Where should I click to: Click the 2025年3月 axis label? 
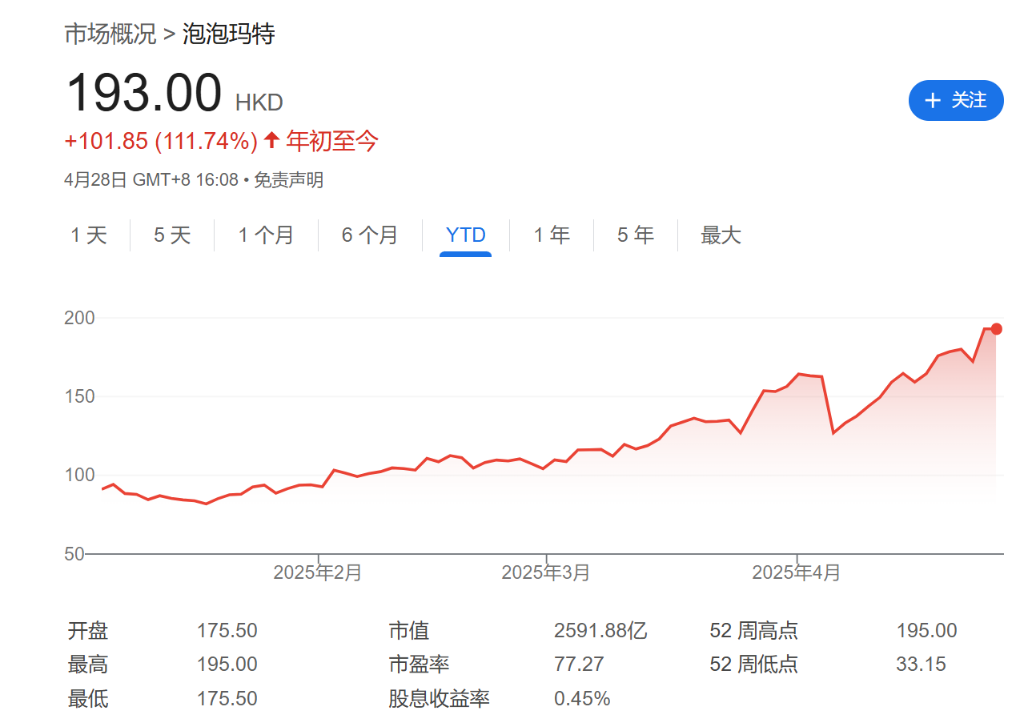click(546, 573)
